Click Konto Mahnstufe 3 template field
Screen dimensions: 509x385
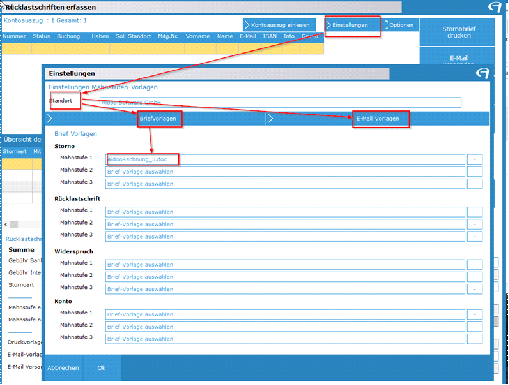285,339
